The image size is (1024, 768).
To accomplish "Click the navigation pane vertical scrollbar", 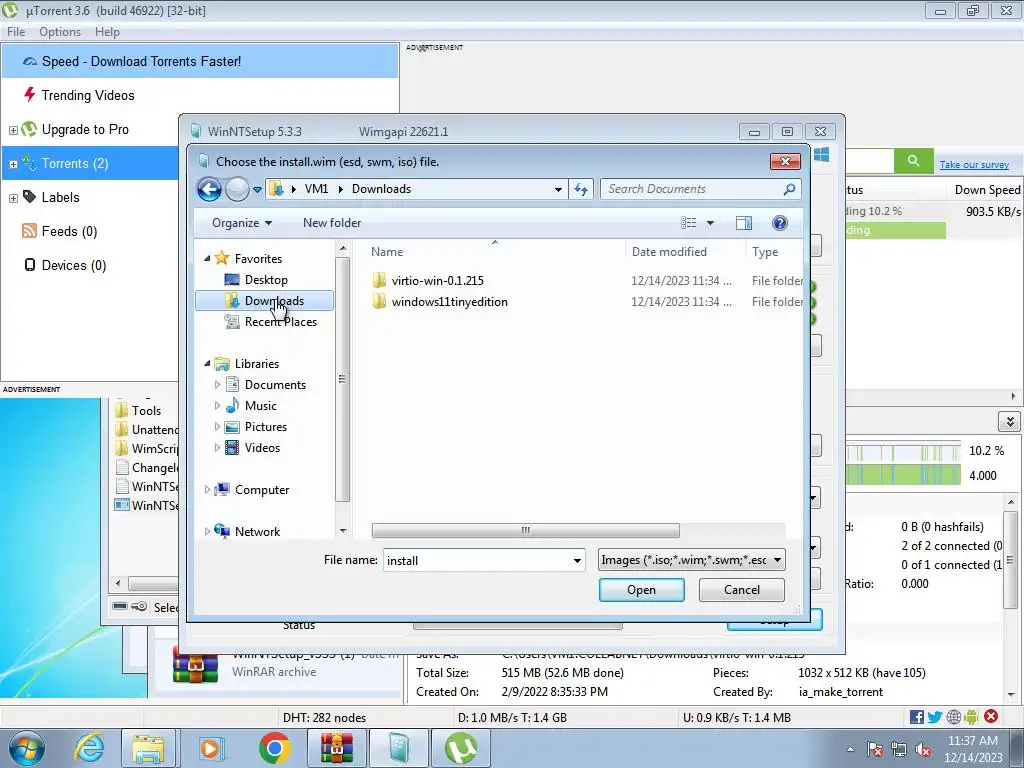I will tap(342, 379).
